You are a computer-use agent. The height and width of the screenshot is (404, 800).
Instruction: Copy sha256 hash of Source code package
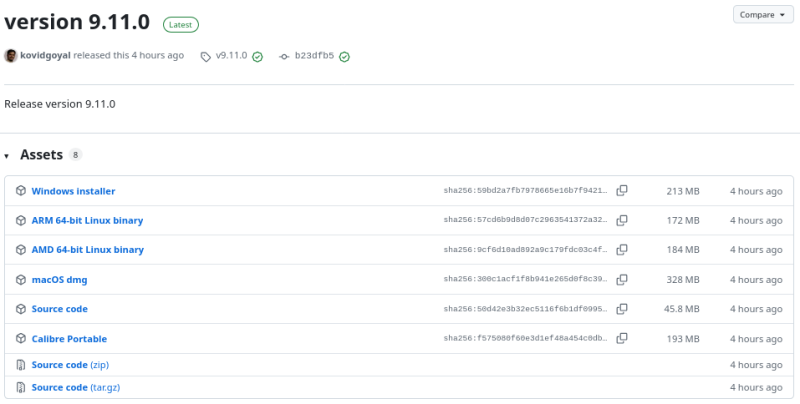[x=621, y=309]
